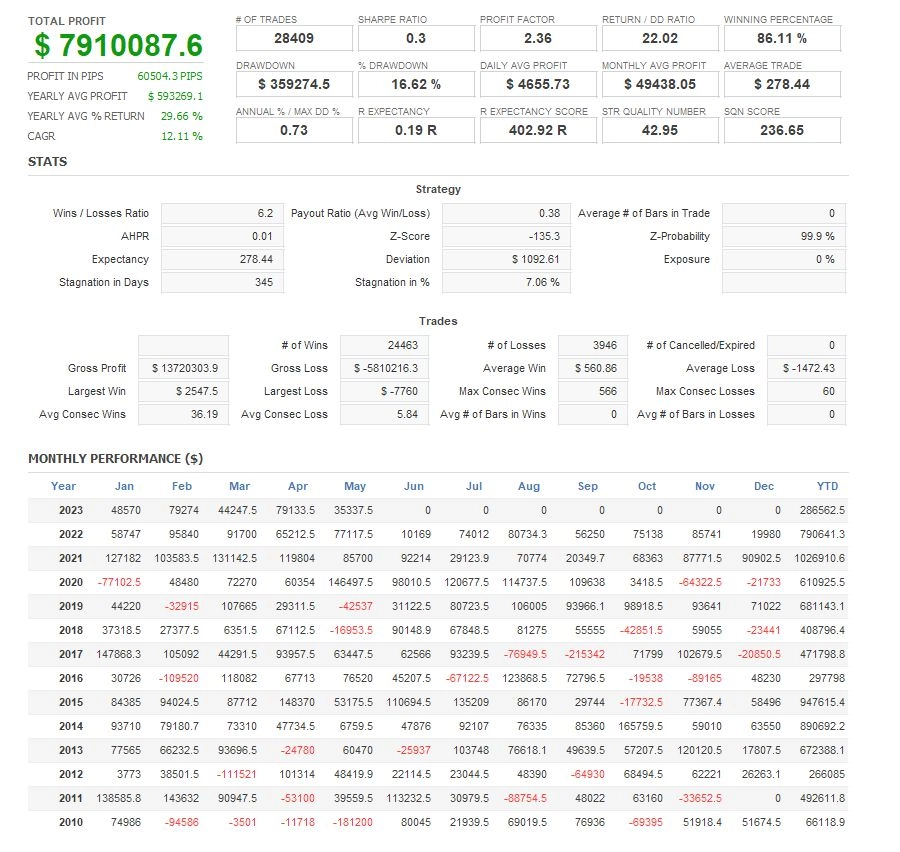Select Monthly Avg Profit value $ 49438.05
The image size is (900, 852).
pyautogui.click(x=660, y=84)
